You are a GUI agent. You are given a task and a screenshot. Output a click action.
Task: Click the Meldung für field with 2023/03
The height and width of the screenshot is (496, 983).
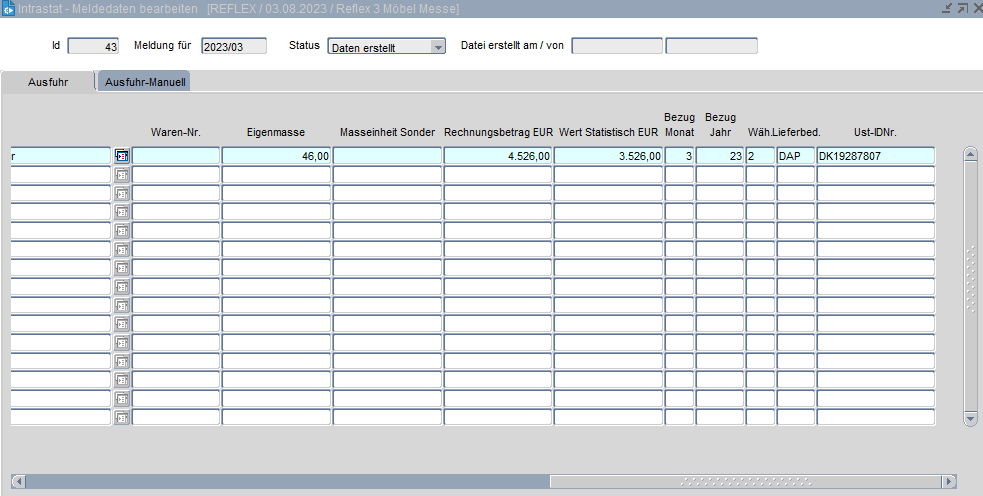pos(233,46)
